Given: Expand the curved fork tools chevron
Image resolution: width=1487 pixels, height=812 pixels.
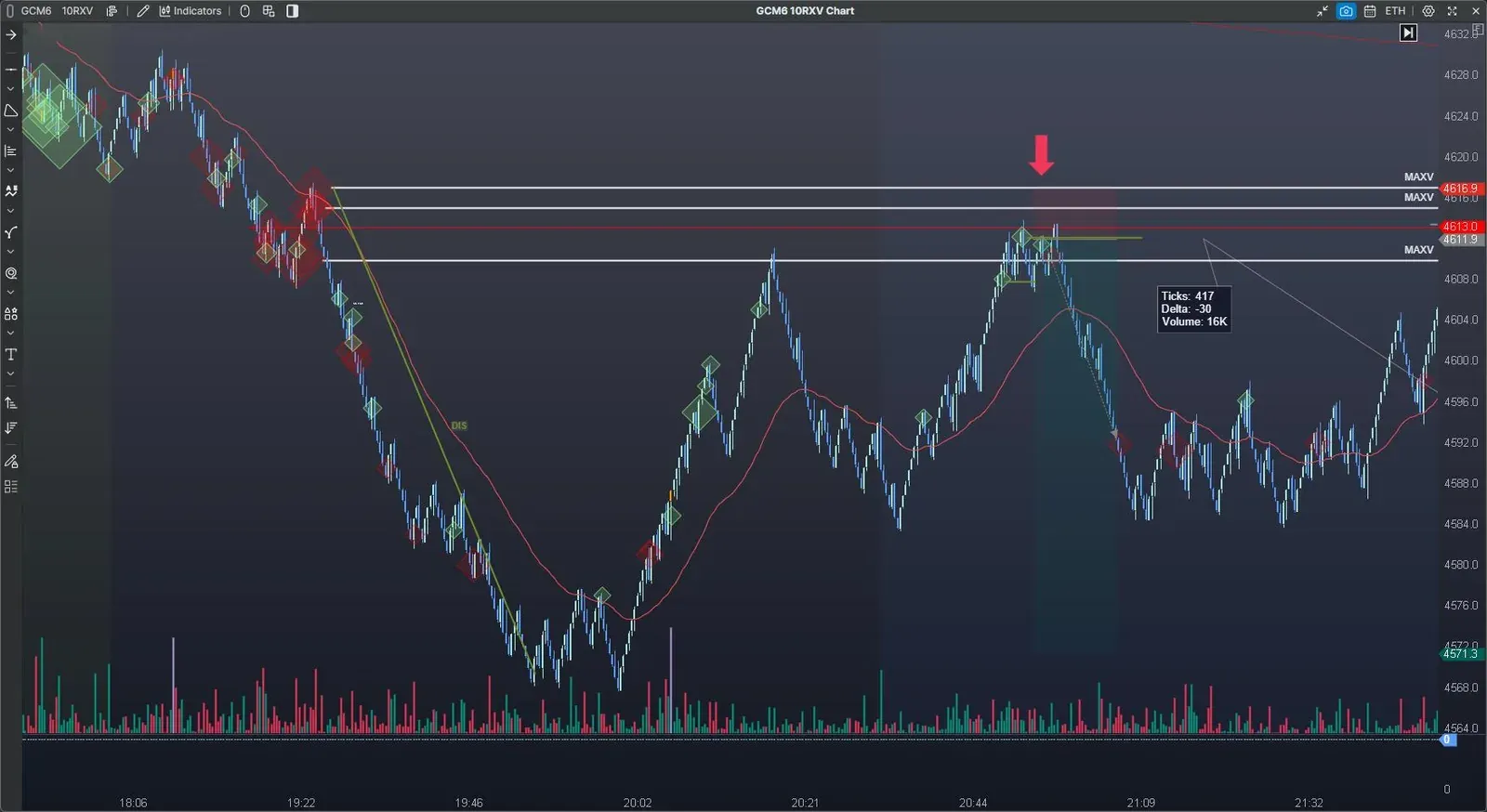Looking at the screenshot, I should [11, 252].
